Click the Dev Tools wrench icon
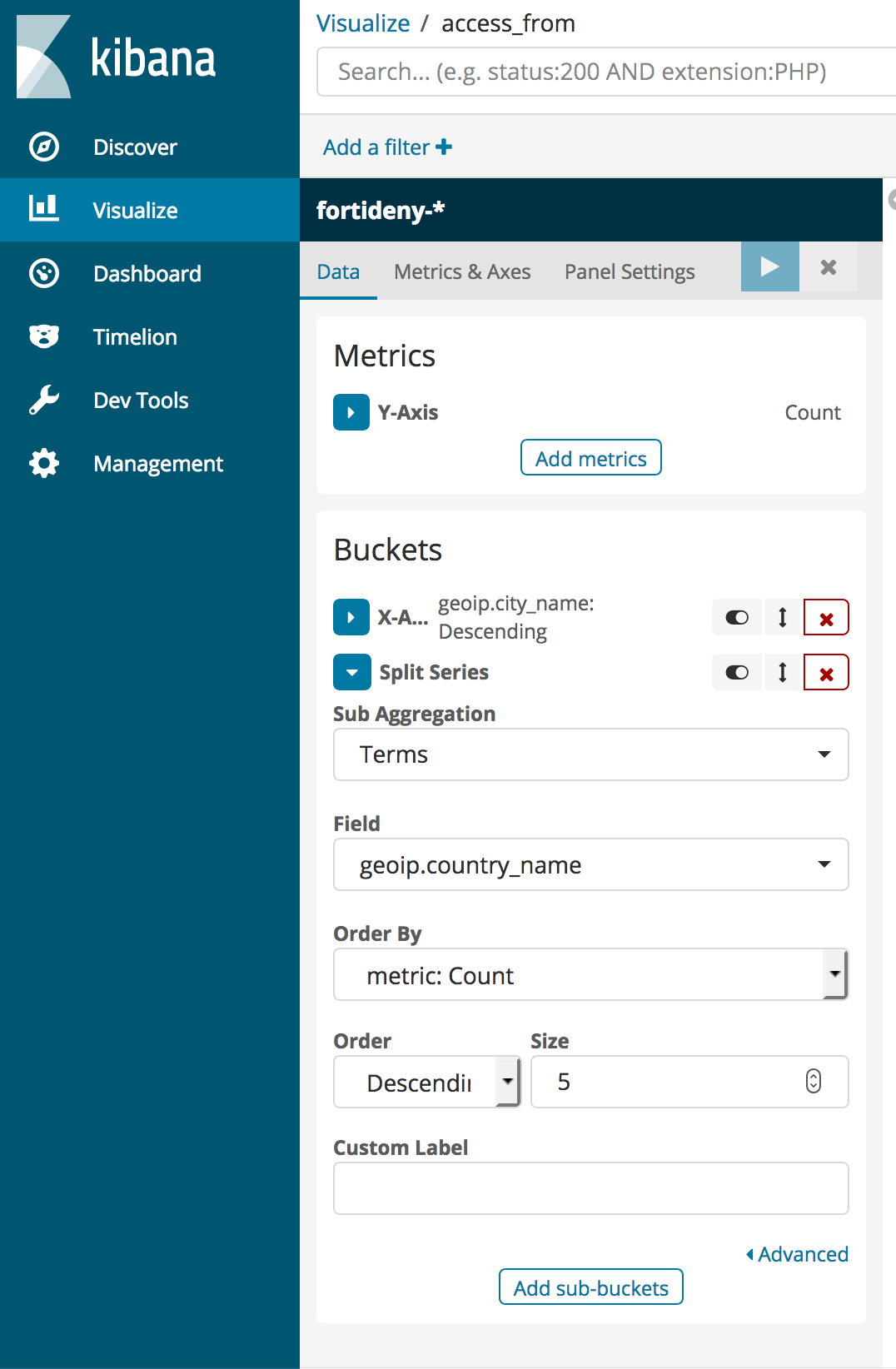This screenshot has height=1369, width=896. (44, 401)
